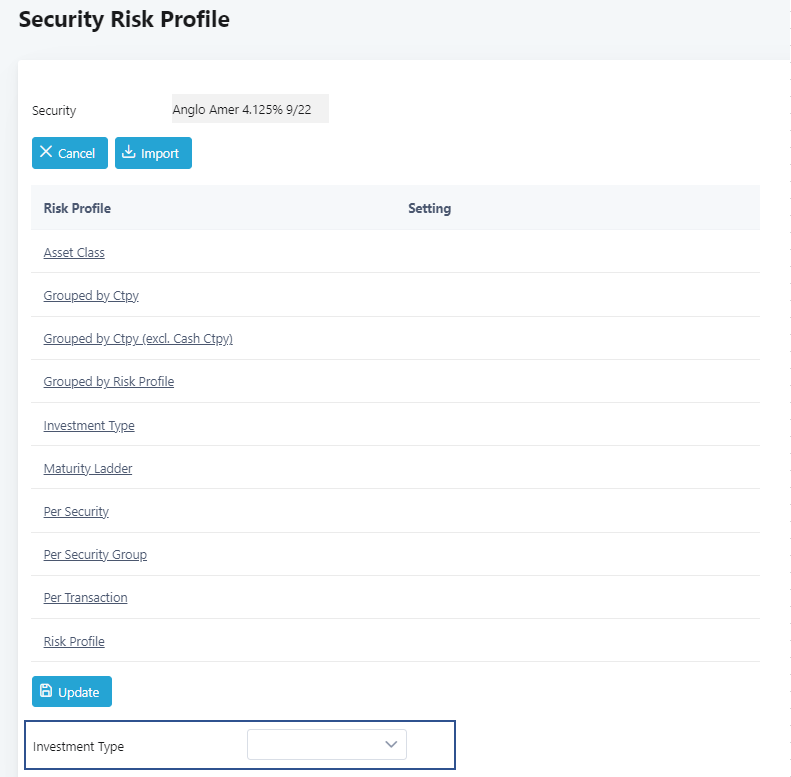Open the Maturity Ladder link

pyautogui.click(x=88, y=469)
